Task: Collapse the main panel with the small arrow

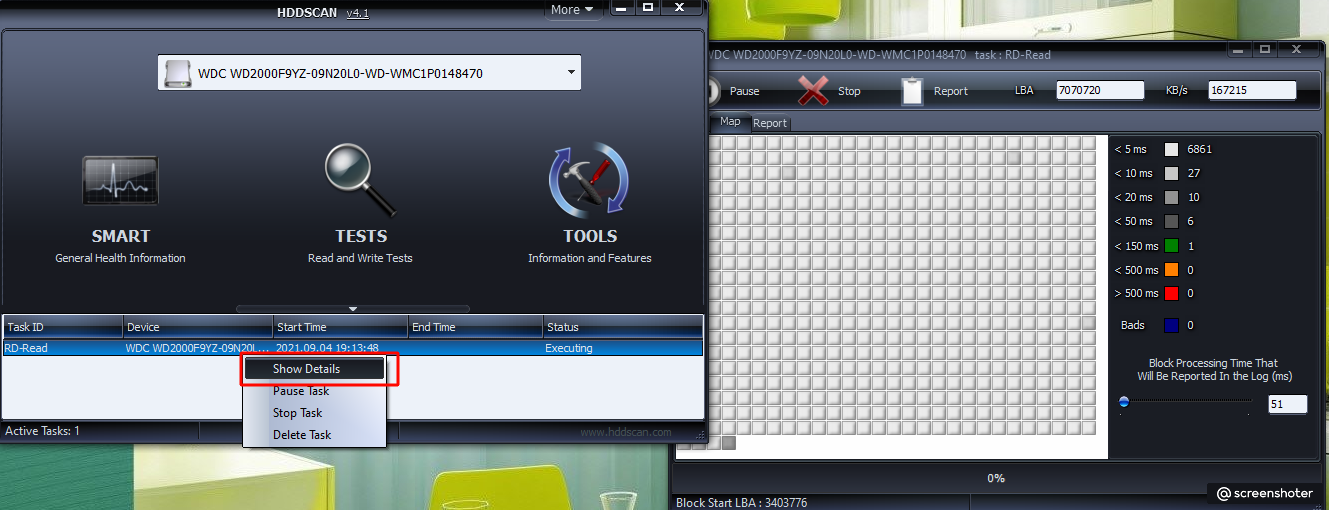Action: tap(352, 309)
